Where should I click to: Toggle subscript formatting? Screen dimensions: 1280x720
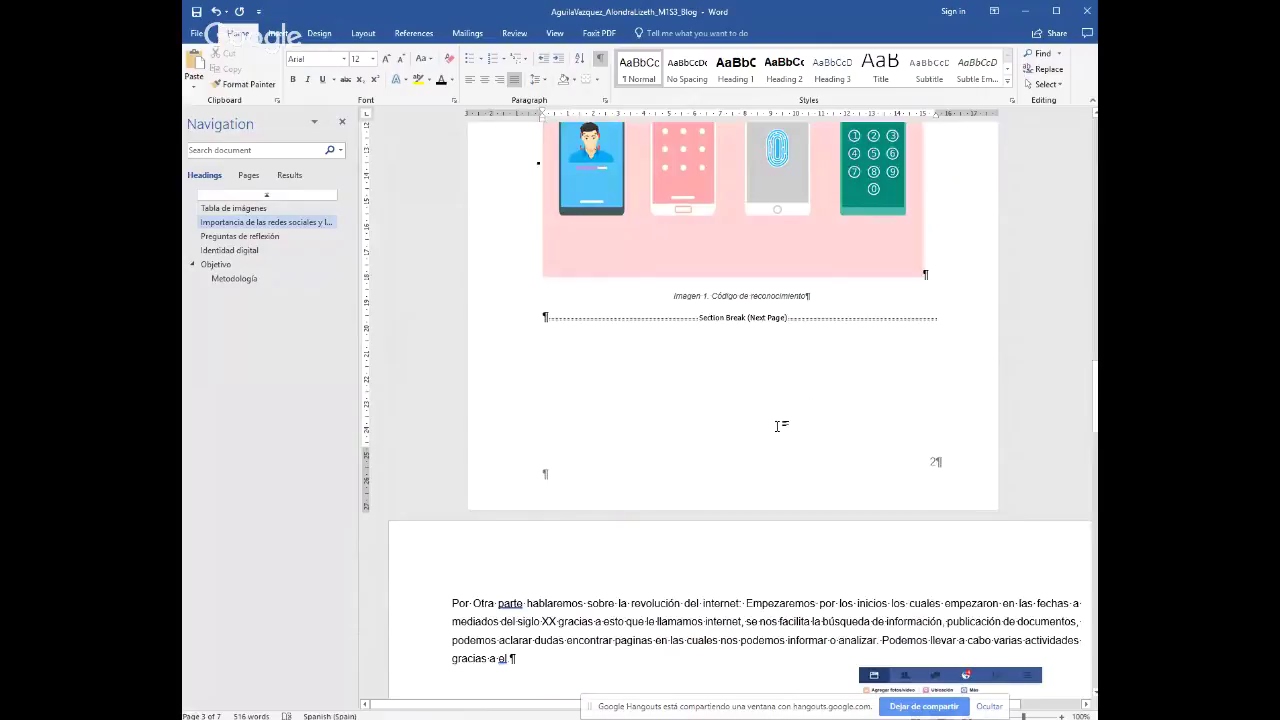click(360, 79)
